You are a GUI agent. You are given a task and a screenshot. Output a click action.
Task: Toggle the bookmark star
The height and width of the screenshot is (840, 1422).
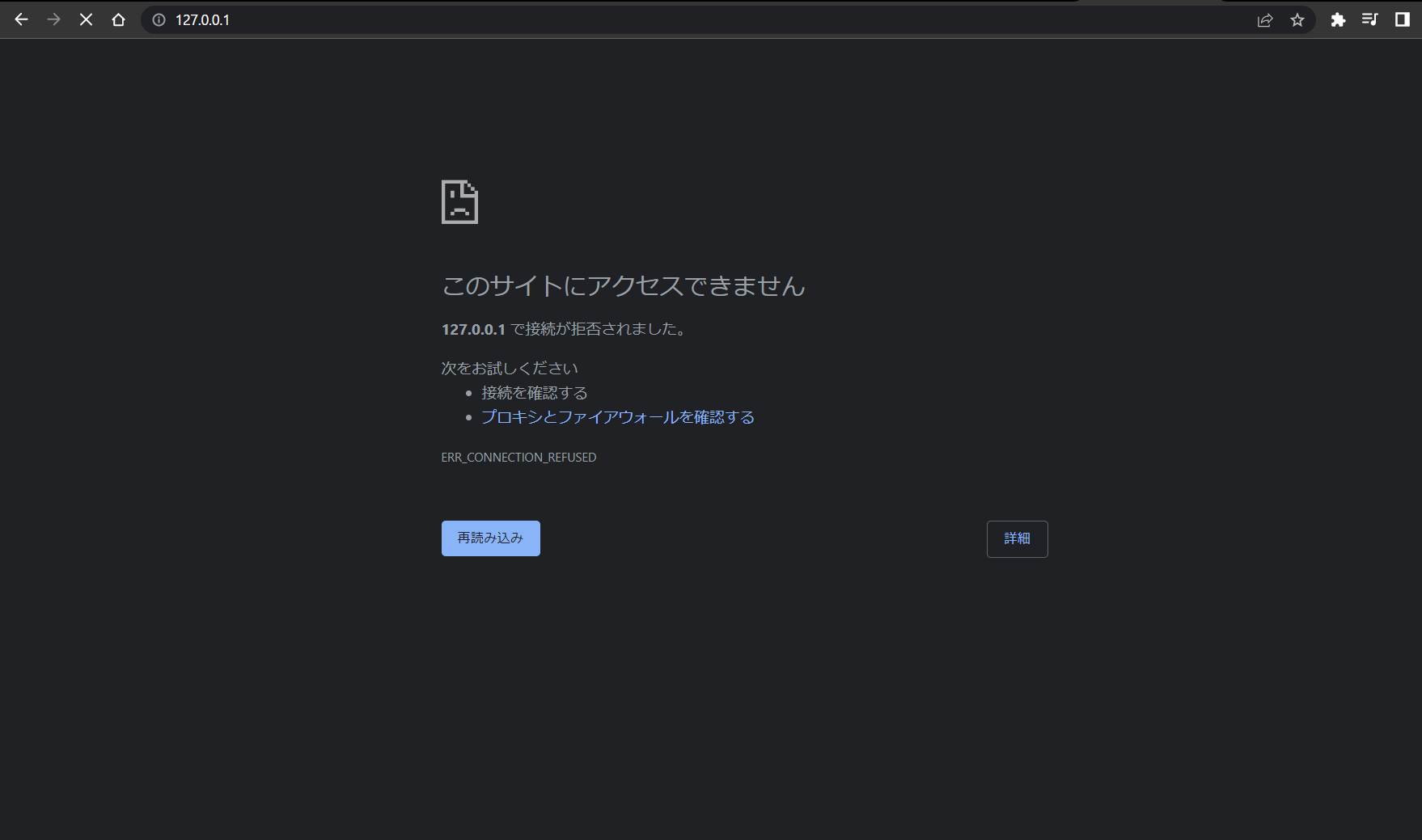(1297, 19)
